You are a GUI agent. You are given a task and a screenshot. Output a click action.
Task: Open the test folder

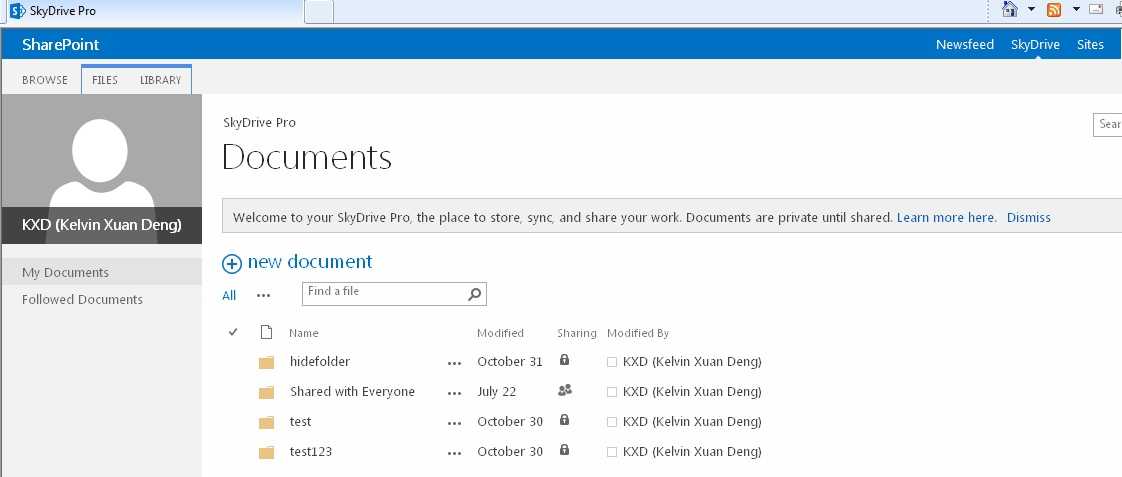point(301,422)
